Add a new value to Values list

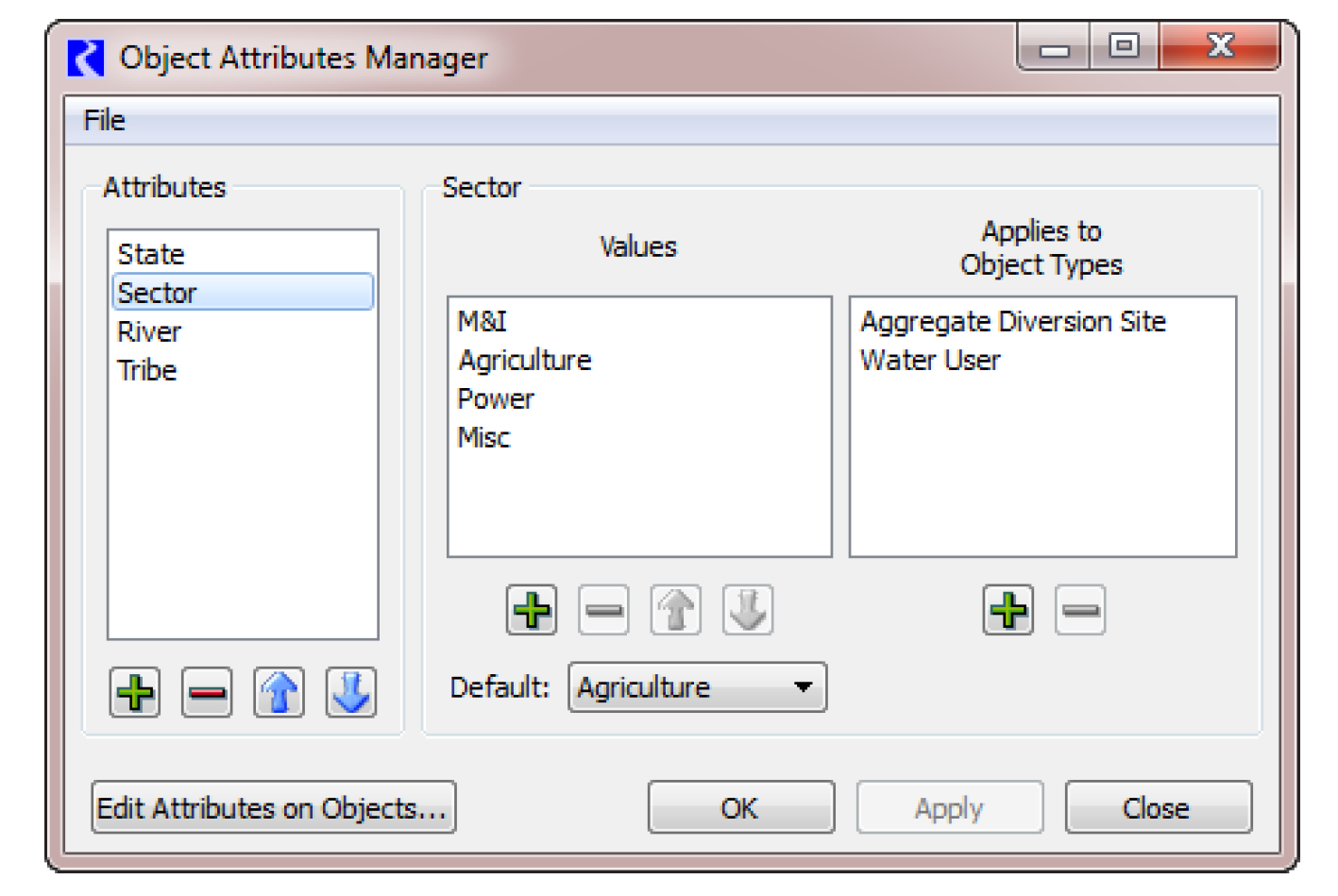click(532, 610)
